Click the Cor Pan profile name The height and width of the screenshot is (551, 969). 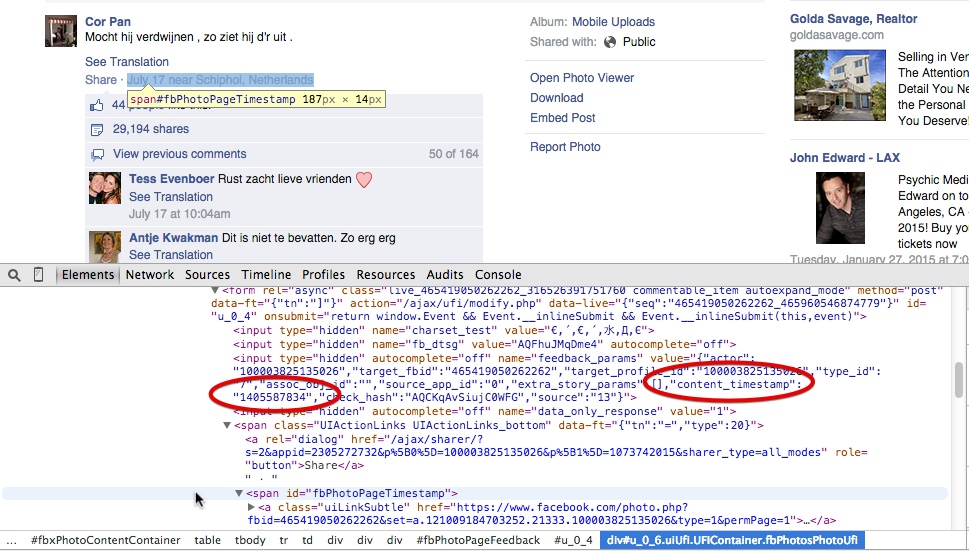pyautogui.click(x=108, y=22)
